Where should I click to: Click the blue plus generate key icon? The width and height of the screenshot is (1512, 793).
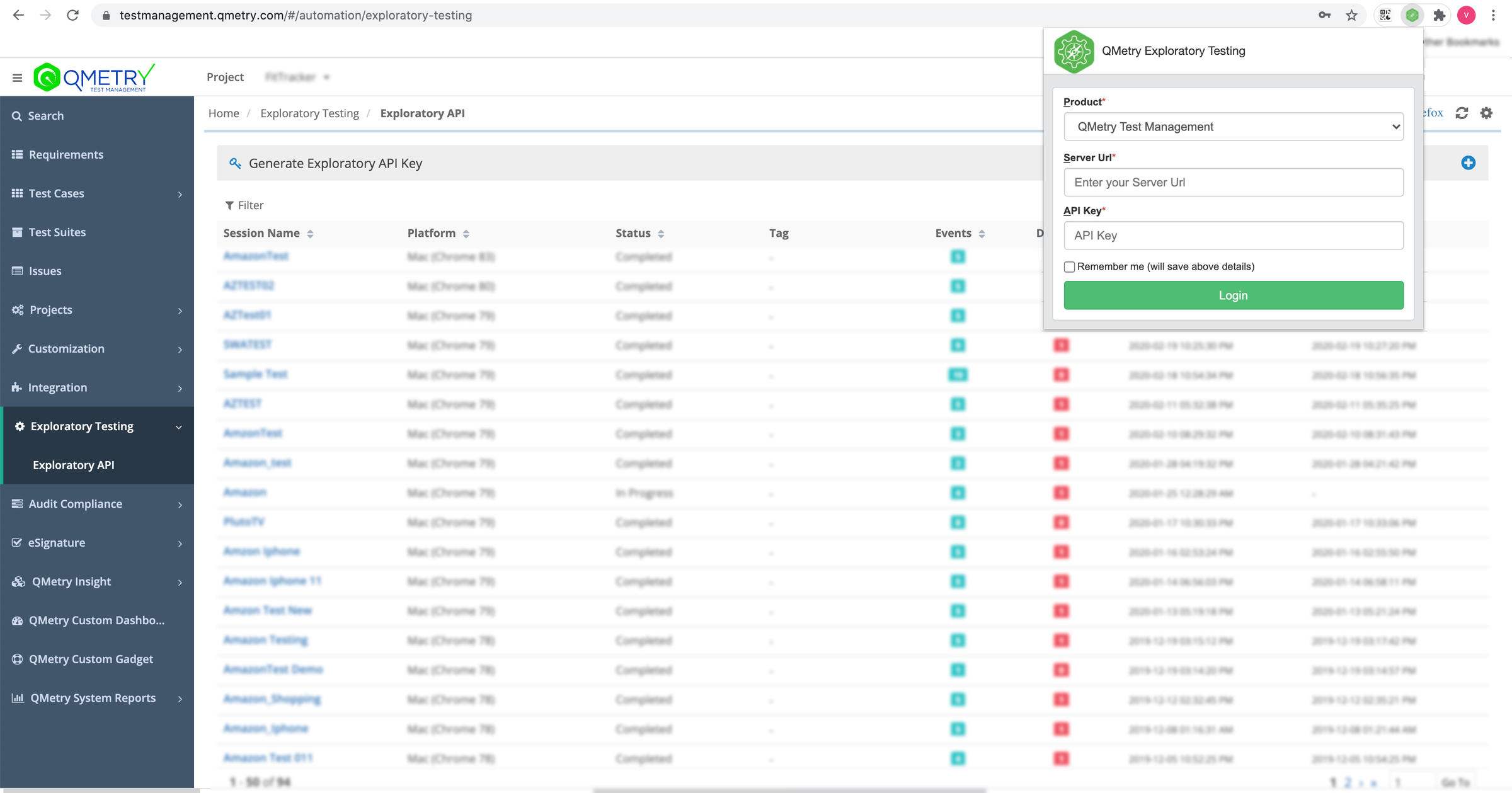pyautogui.click(x=1468, y=163)
